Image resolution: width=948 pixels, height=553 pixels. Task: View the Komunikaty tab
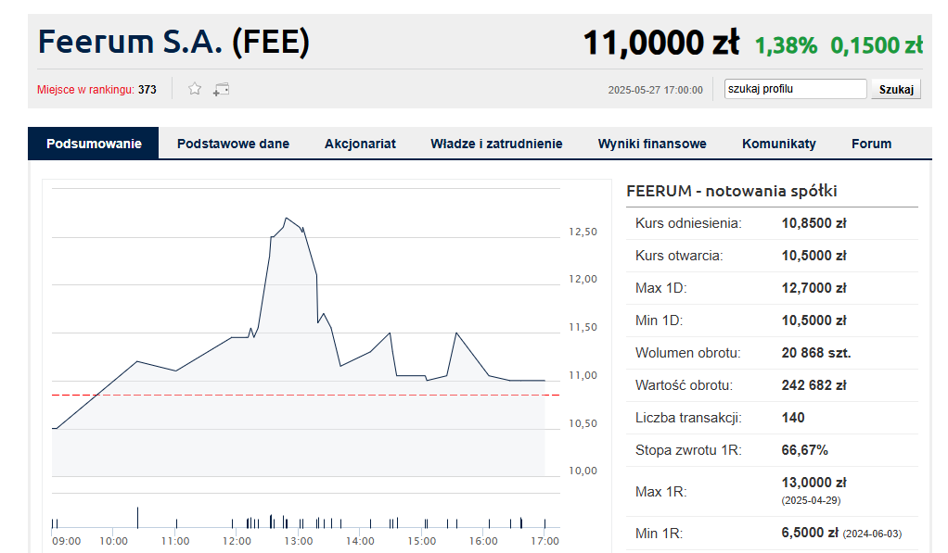click(x=779, y=144)
